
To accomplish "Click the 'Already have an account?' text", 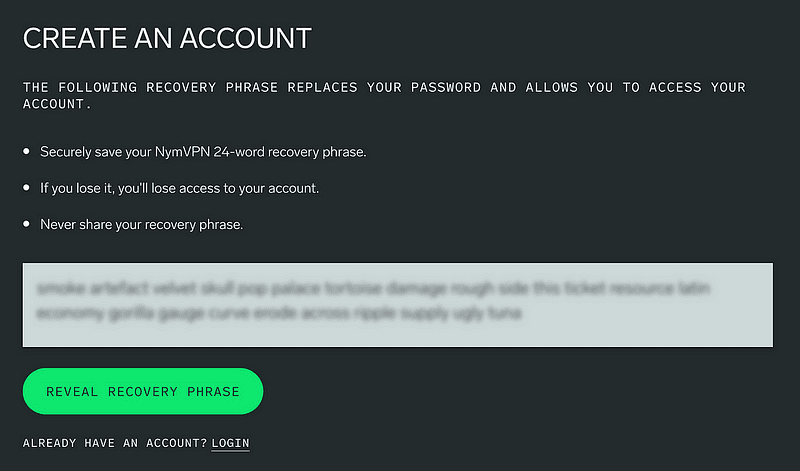I will pos(115,443).
